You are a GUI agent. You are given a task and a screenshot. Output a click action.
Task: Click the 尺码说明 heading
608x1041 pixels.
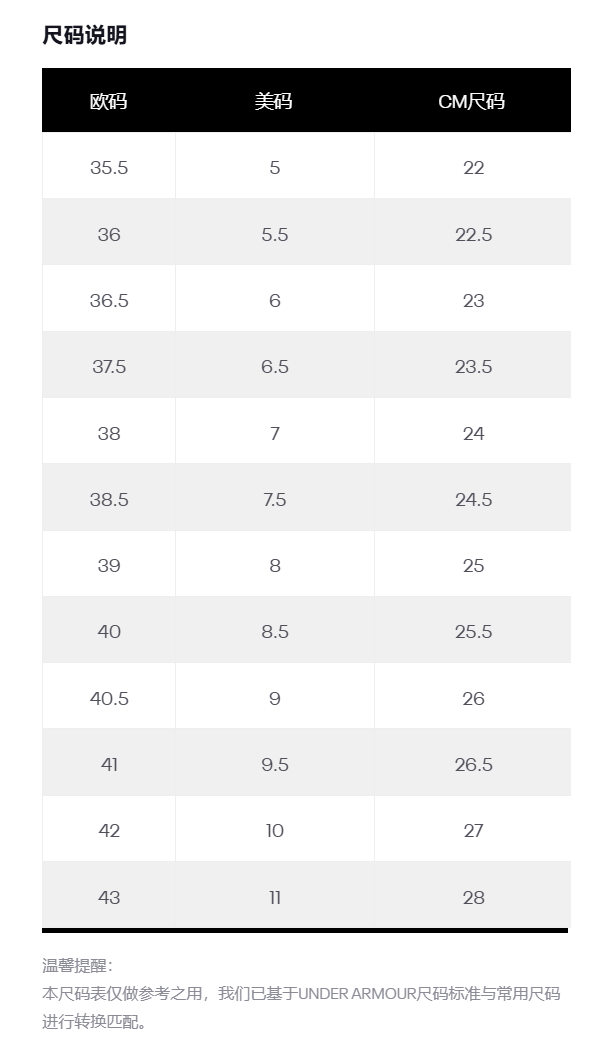tap(85, 36)
